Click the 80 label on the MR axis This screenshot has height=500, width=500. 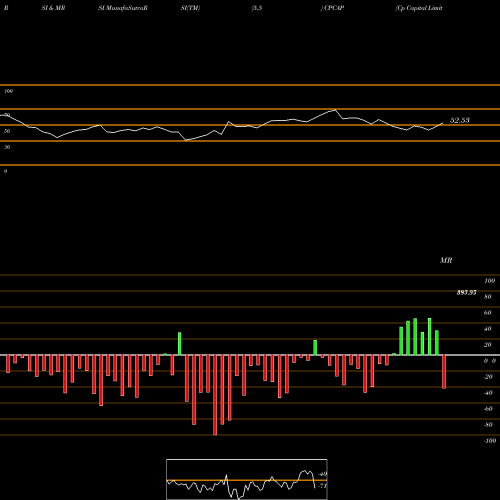point(488,297)
